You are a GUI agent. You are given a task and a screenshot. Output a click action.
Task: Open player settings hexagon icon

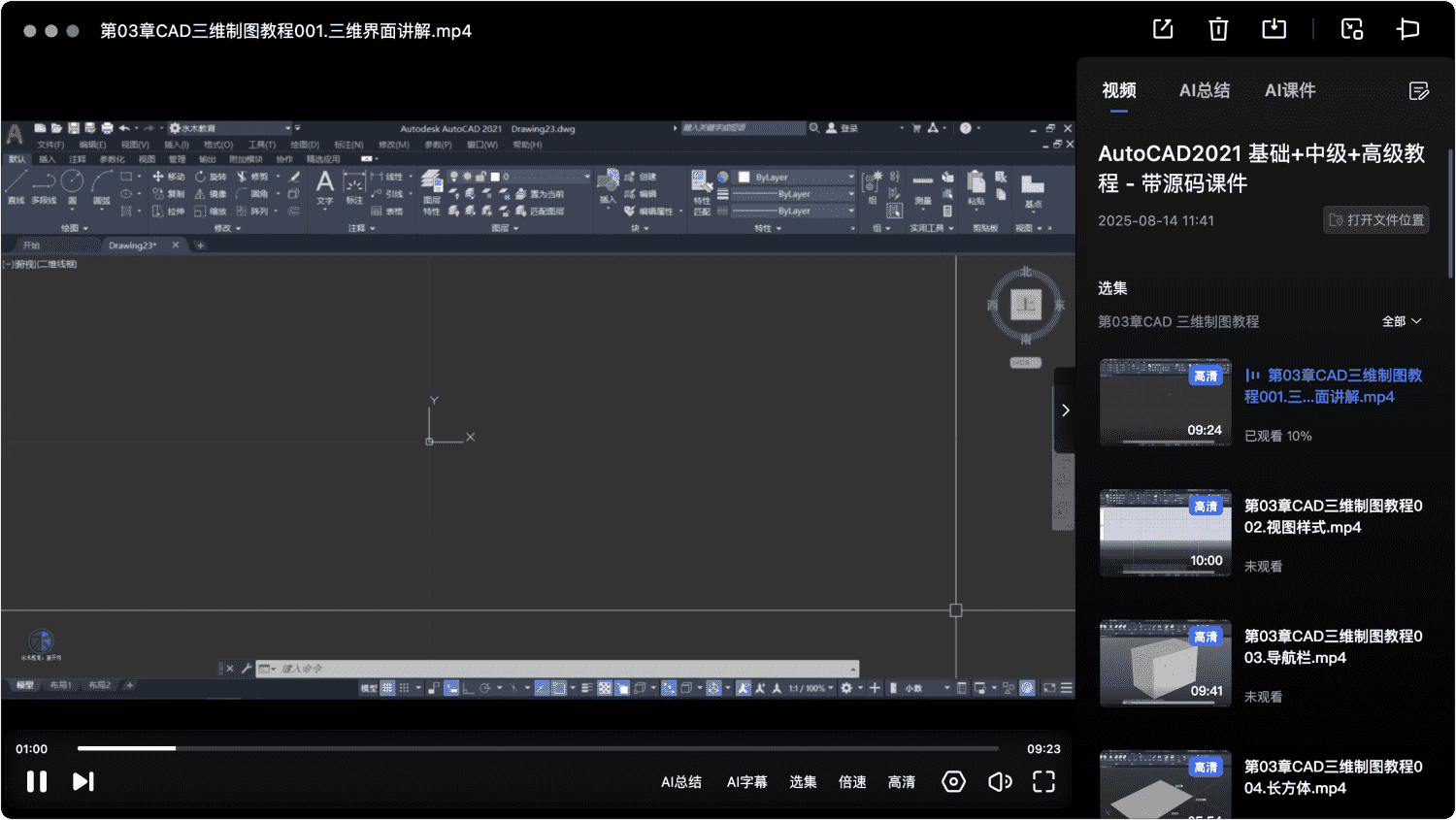point(953,781)
